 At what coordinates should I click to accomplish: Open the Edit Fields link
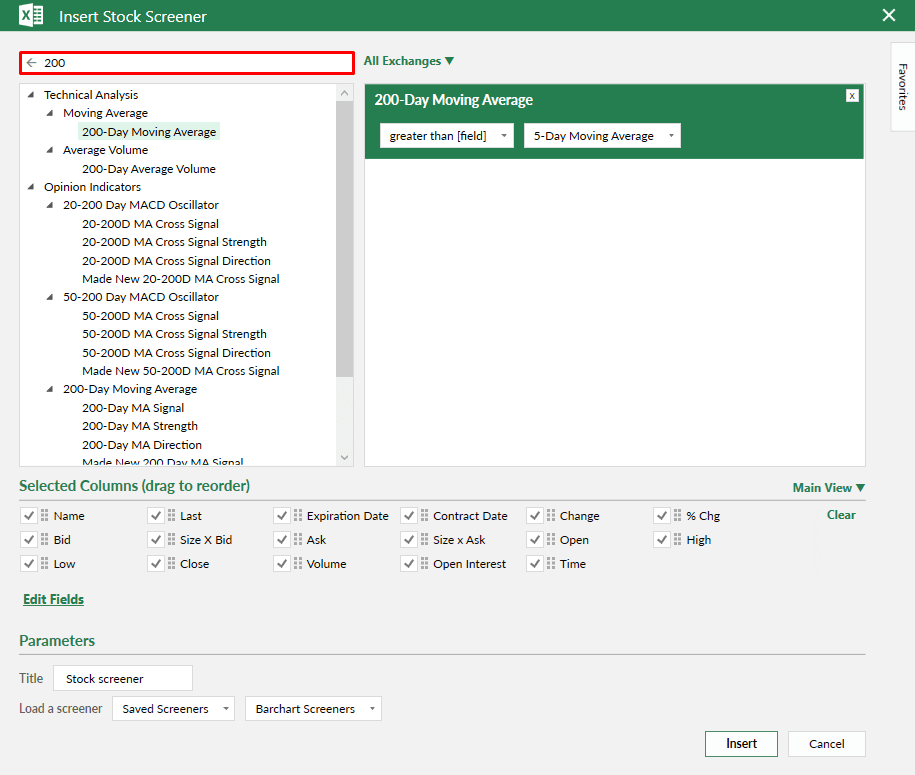click(54, 600)
